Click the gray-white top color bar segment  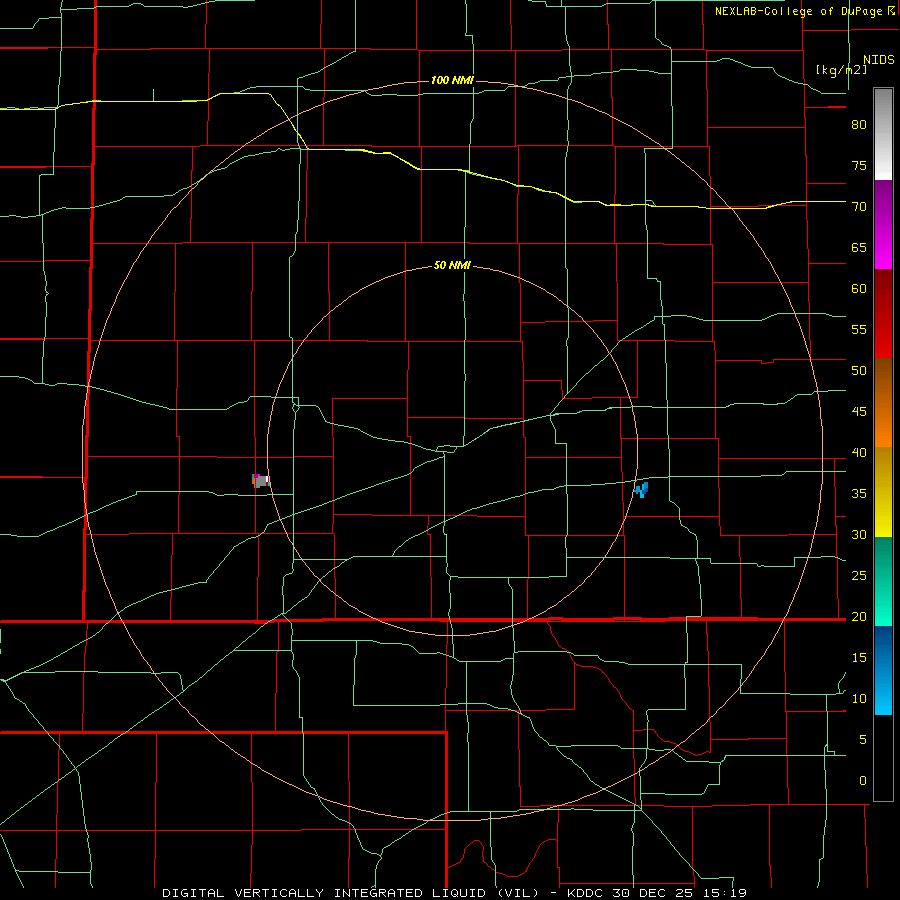(x=883, y=134)
